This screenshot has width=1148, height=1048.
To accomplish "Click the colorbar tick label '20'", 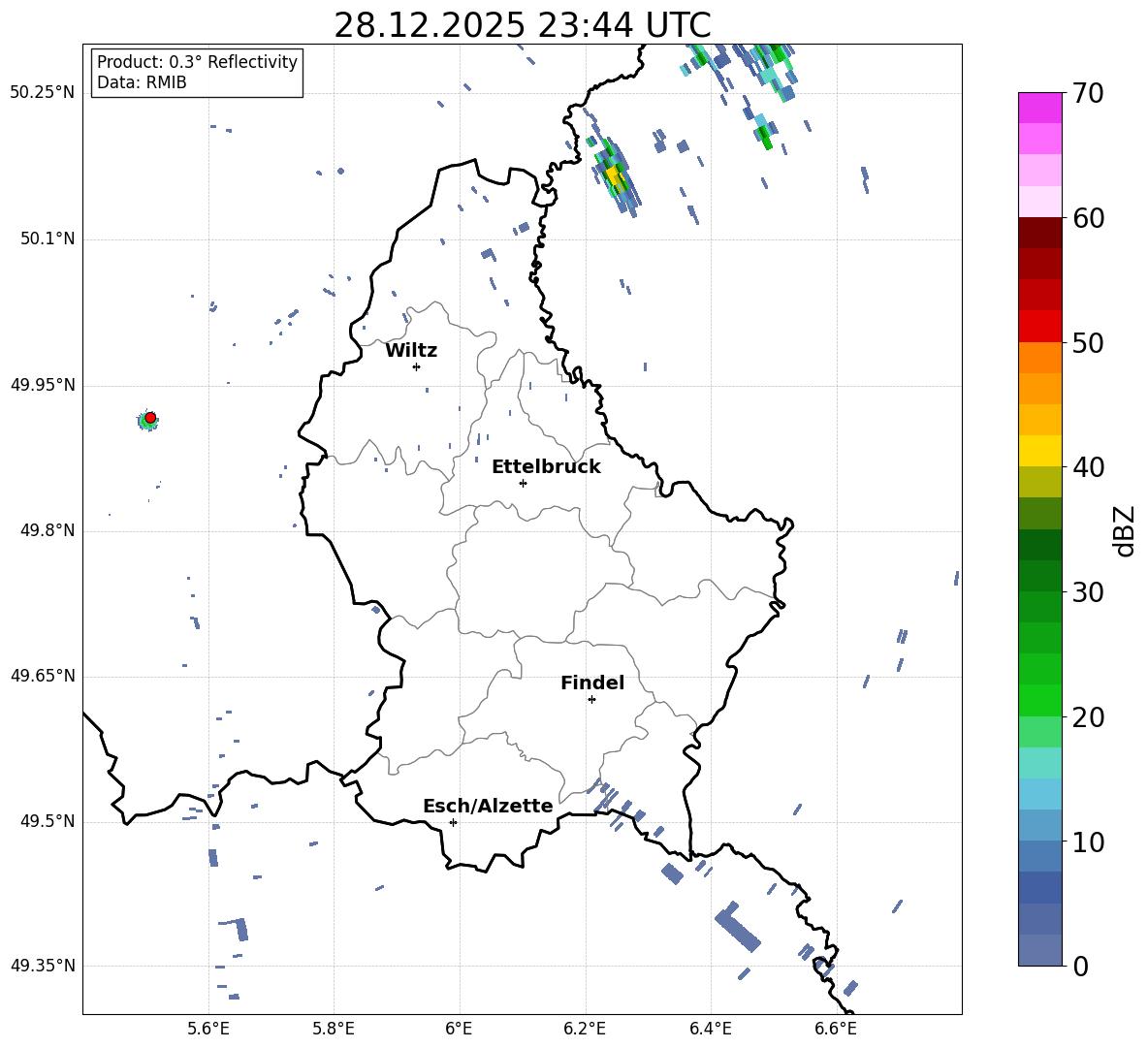I will pos(1088,717).
